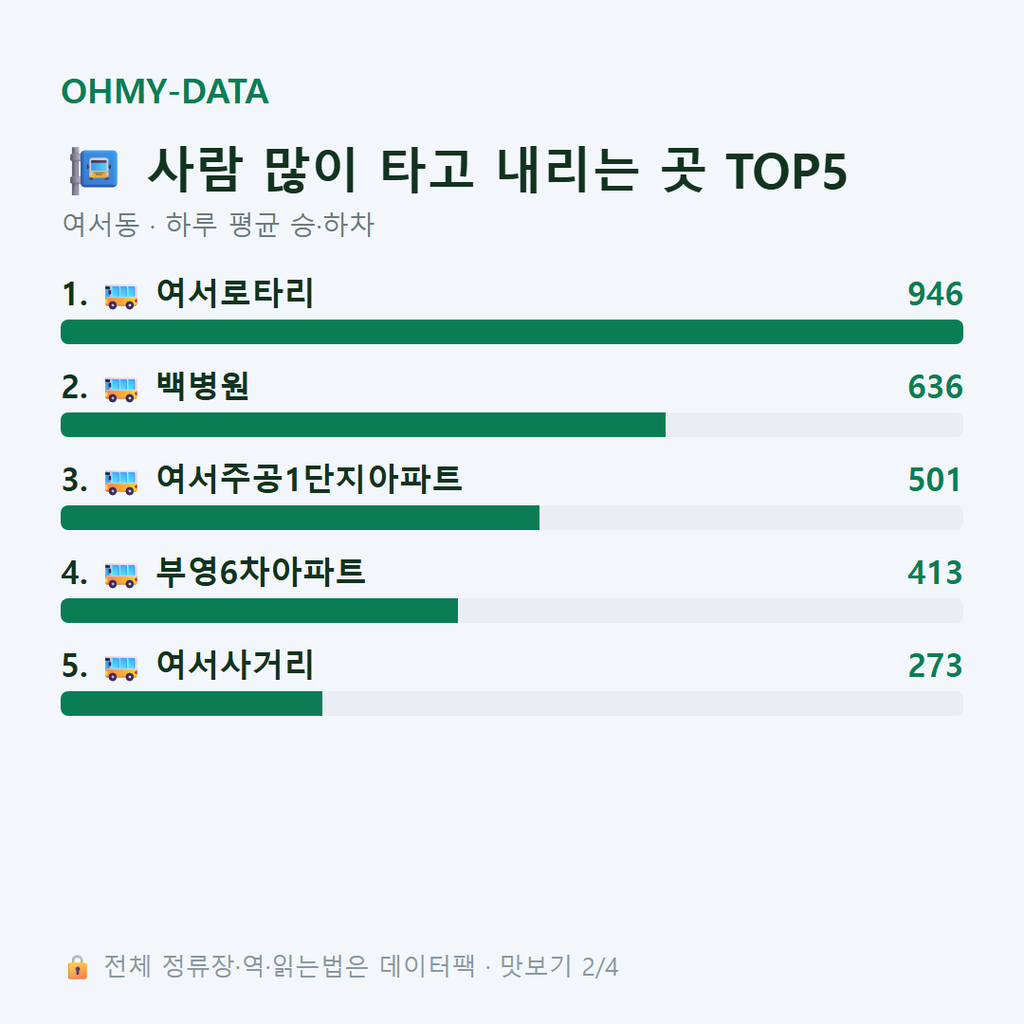The width and height of the screenshot is (1024, 1024).
Task: Click the bus icon beside 여서주공1단지아파트
Action: [121, 481]
